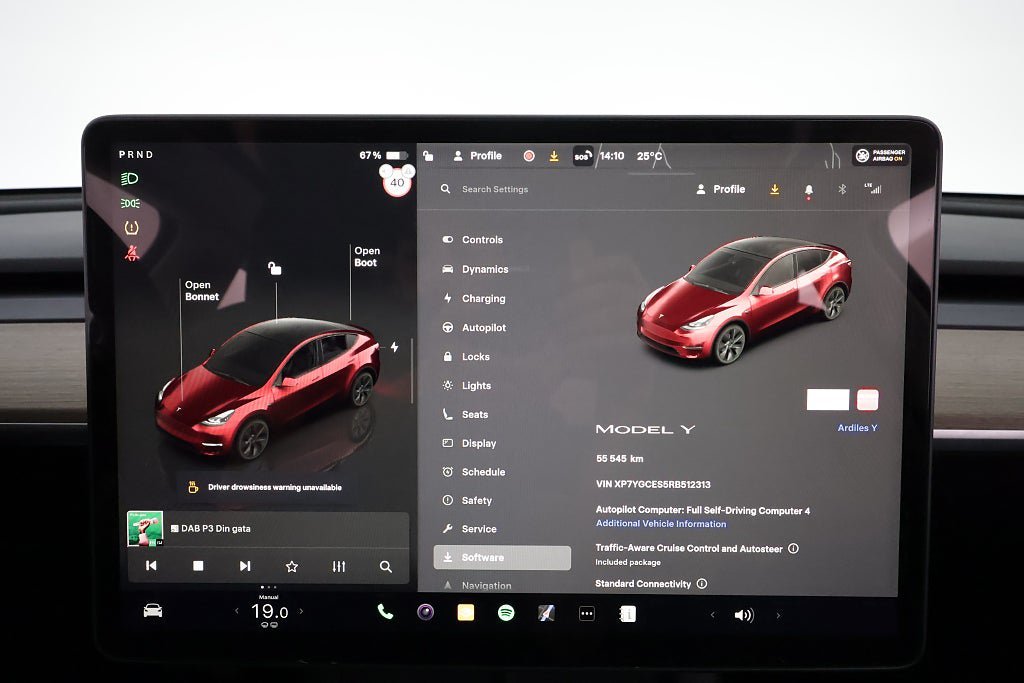This screenshot has height=683, width=1024.
Task: Decrease cabin temperature with left arrow
Action: tap(236, 611)
